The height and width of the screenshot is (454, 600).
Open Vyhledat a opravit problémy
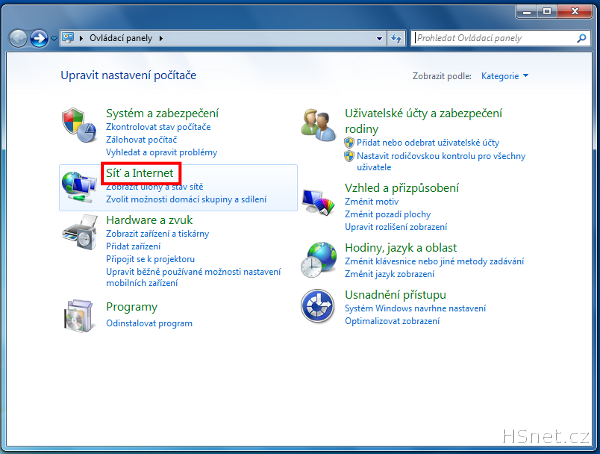tap(161, 152)
